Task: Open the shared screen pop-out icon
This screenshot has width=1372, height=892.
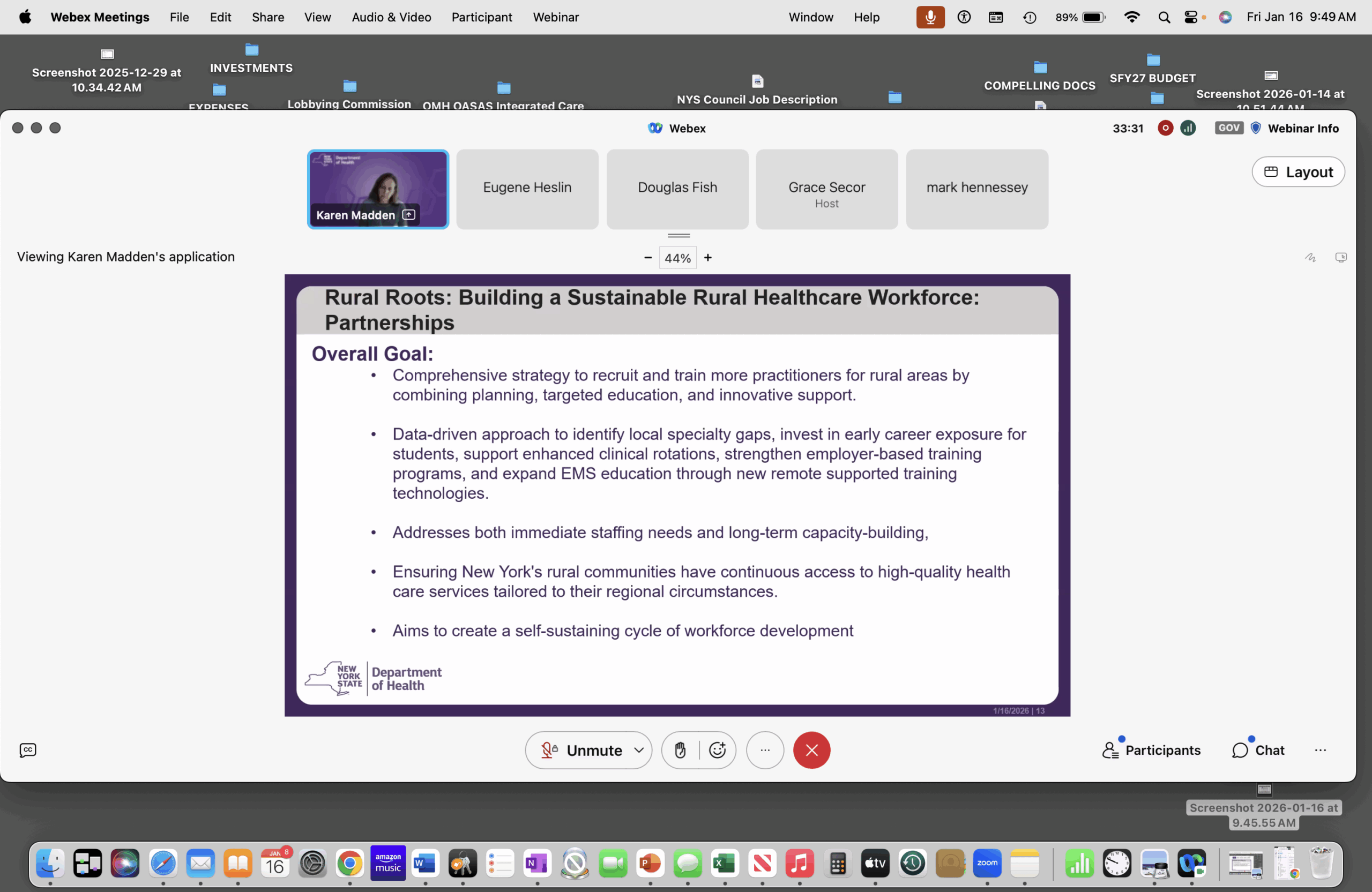Action: 1341,258
